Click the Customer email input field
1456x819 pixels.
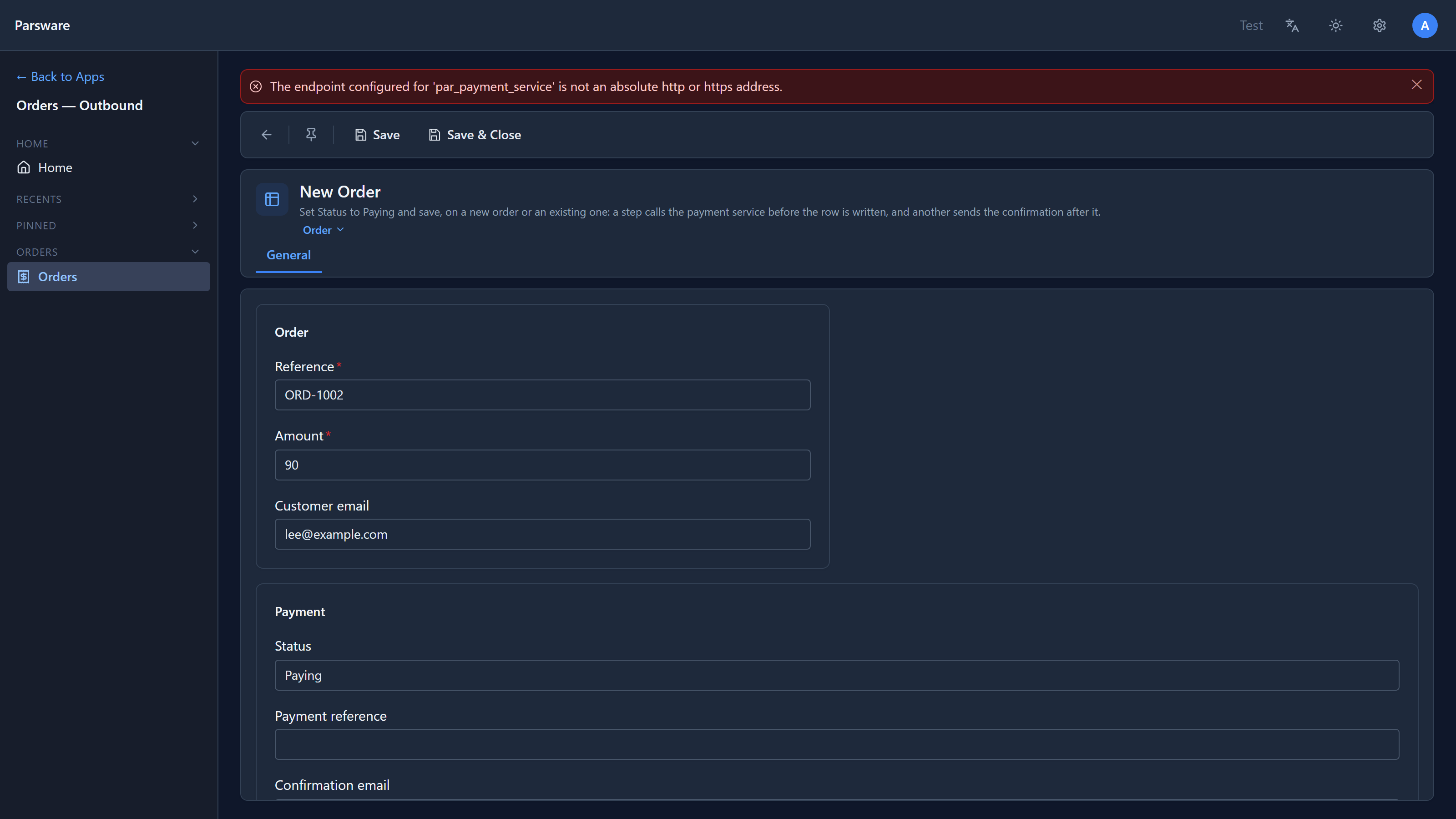[542, 534]
